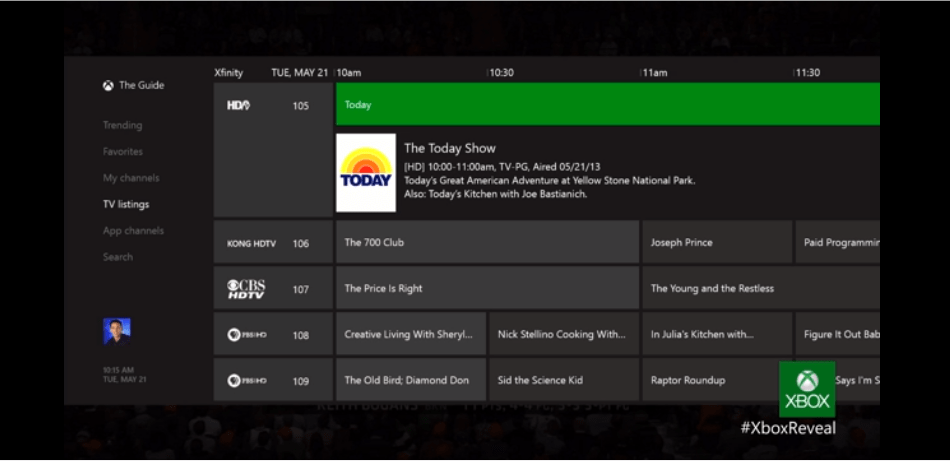Click channel number 106
950x461 pixels.
pyautogui.click(x=301, y=244)
